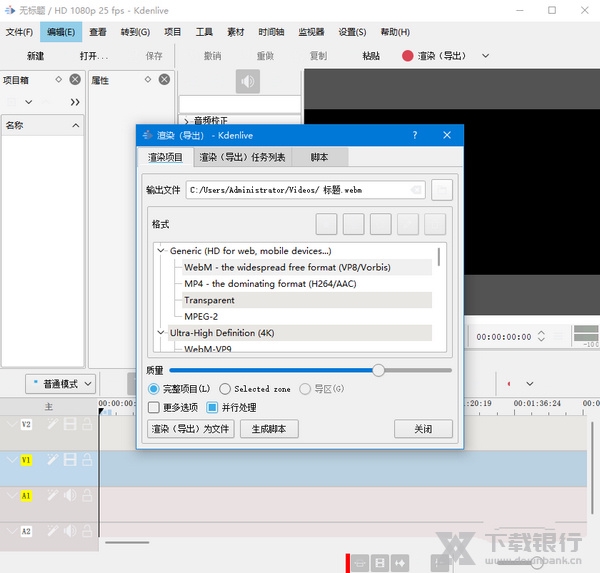Toggle audio thumbnails waveform icon at bottom
The image size is (600, 573).
[400, 563]
